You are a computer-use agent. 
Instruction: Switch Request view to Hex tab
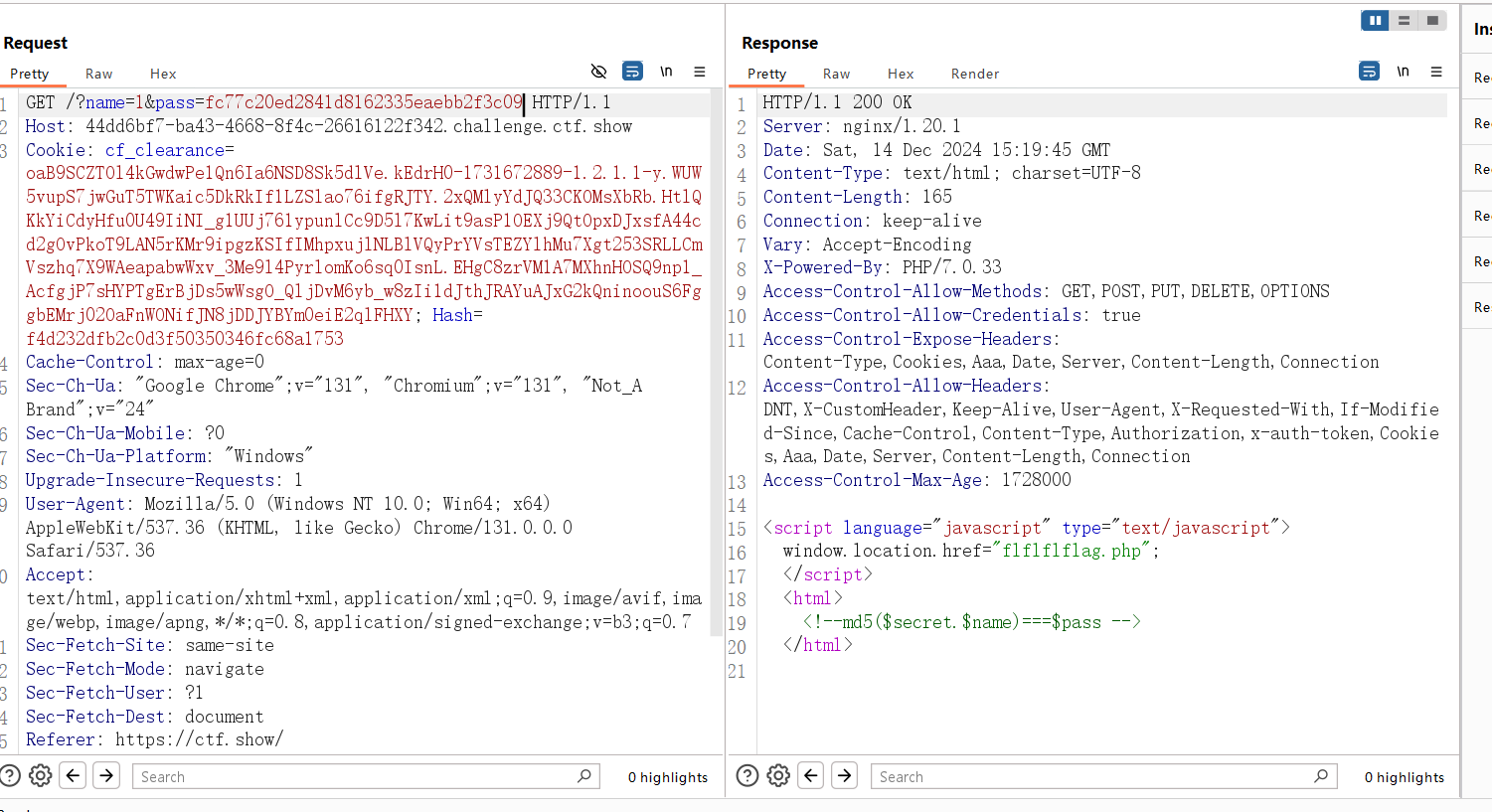click(x=163, y=74)
